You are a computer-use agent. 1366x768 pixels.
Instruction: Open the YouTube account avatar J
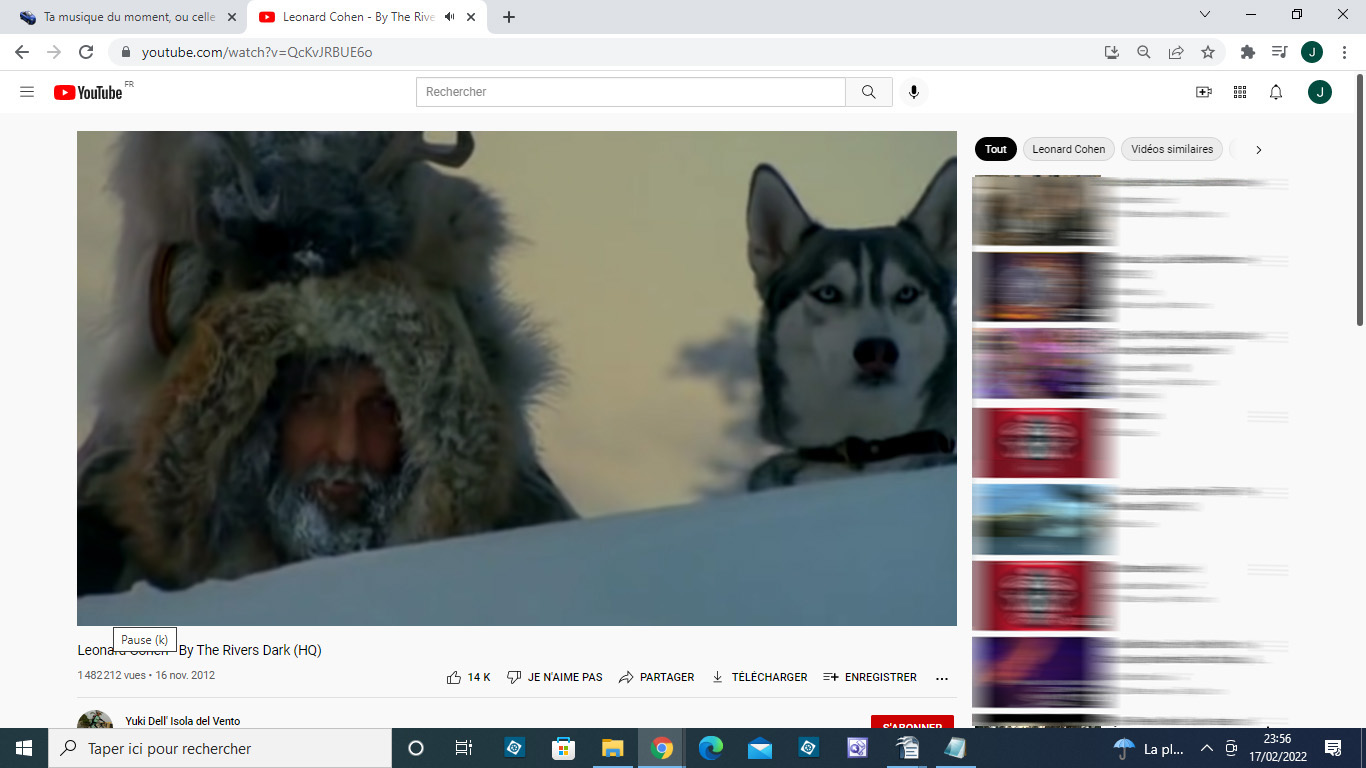pyautogui.click(x=1320, y=92)
